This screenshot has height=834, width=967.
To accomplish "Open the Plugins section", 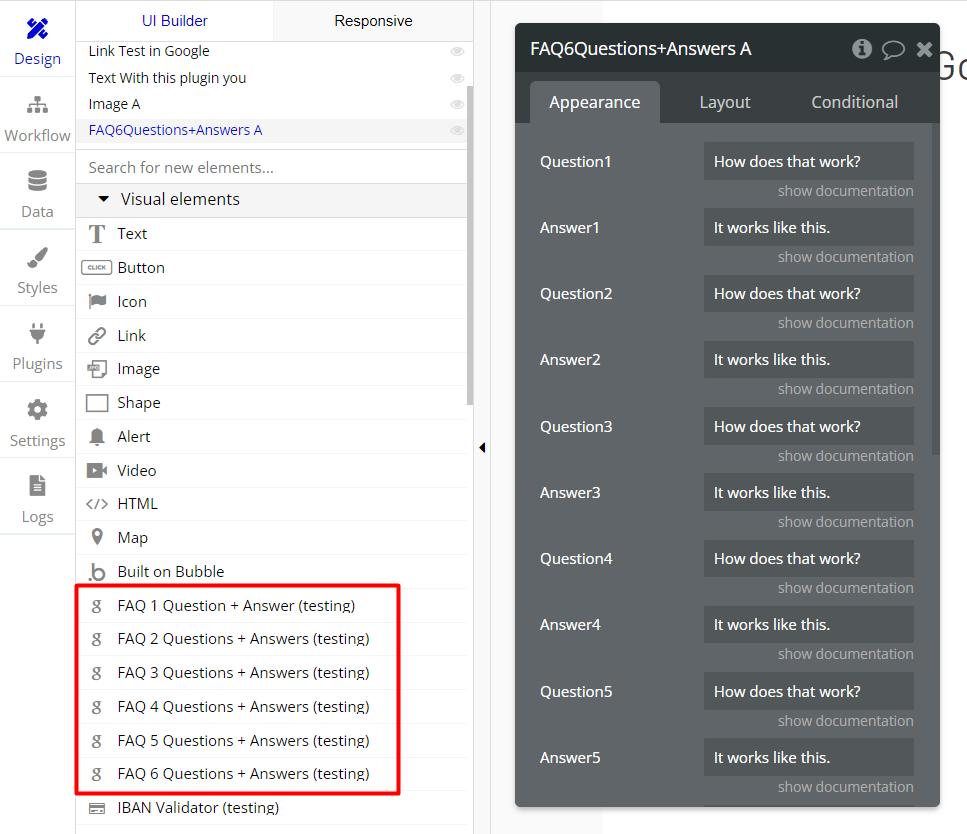I will (x=37, y=347).
